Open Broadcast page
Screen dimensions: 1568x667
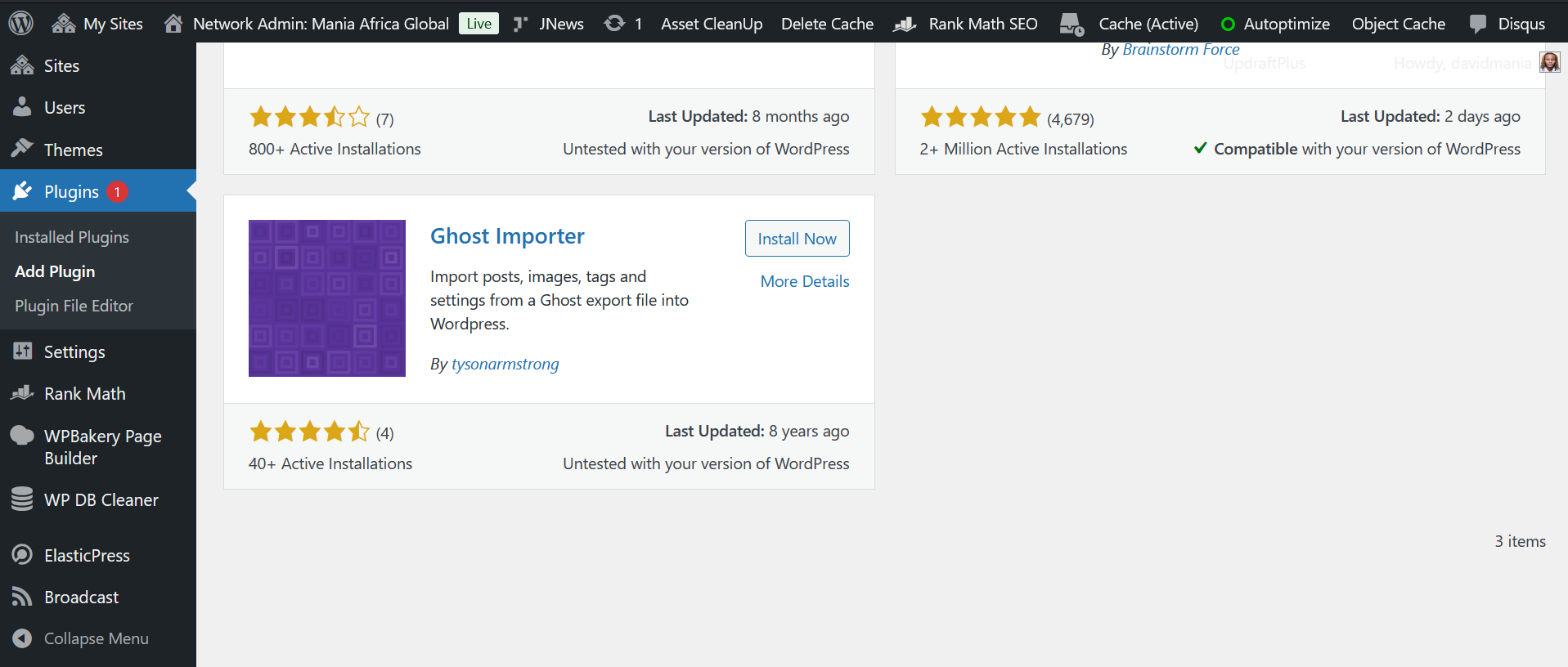click(x=82, y=597)
